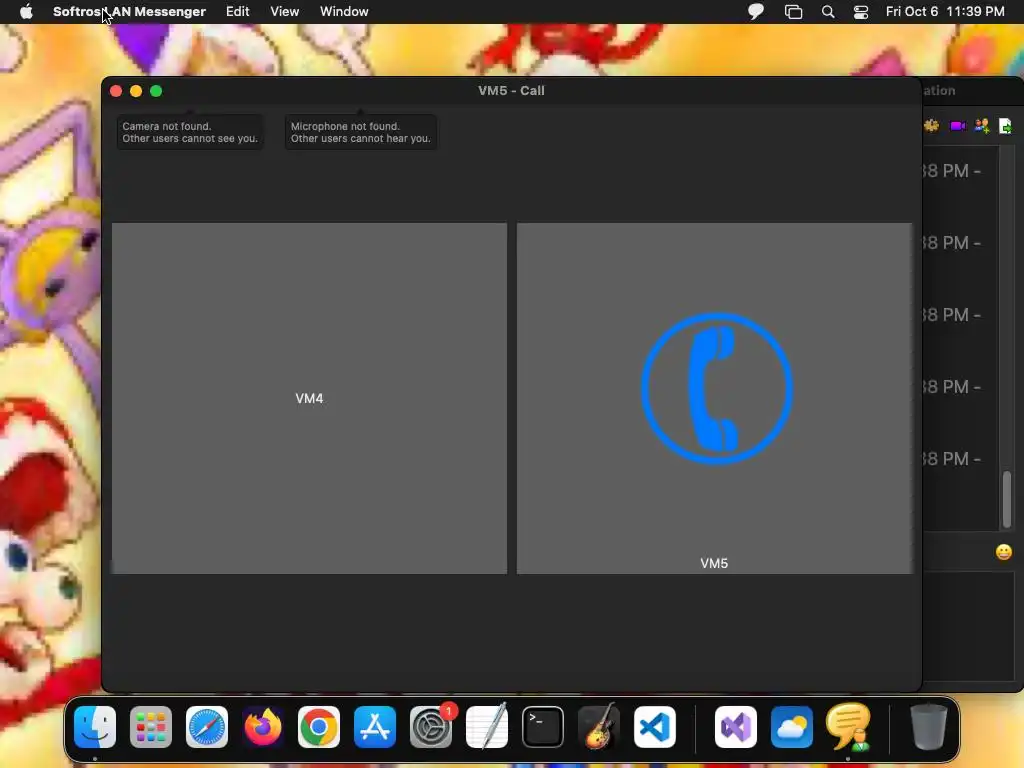The width and height of the screenshot is (1024, 768).
Task: Launch Visual Studio Code from the Dock
Action: 655,727
